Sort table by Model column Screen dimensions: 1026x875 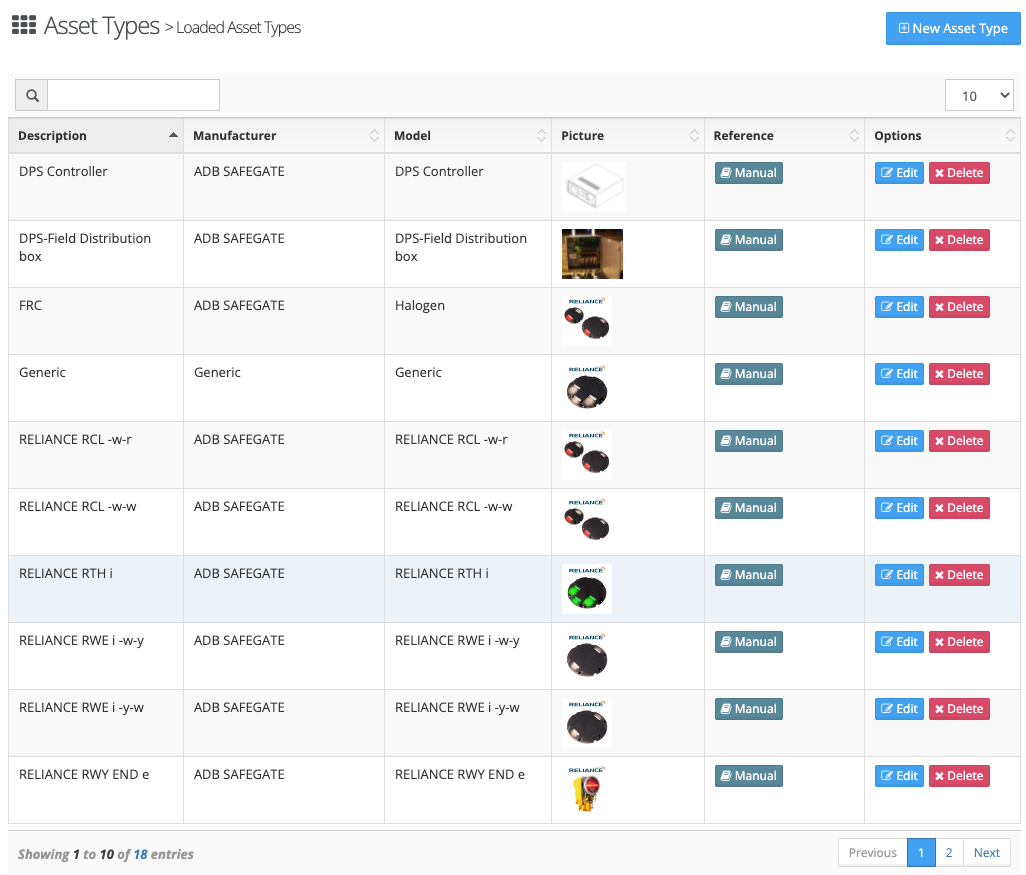click(x=468, y=135)
